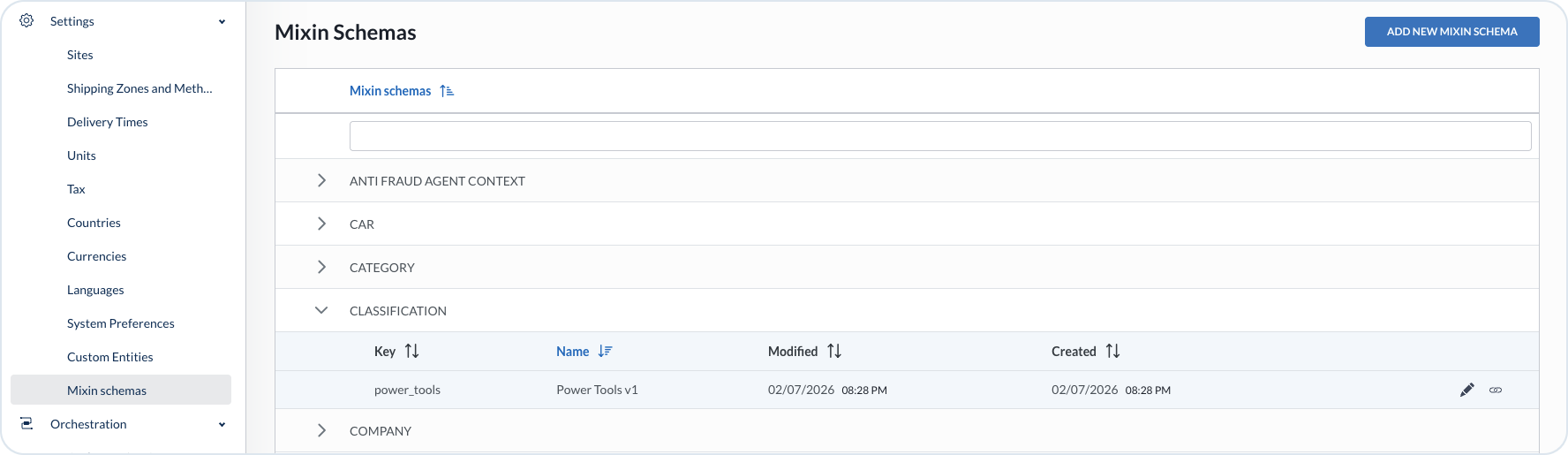The width and height of the screenshot is (1568, 455).
Task: Click the Name column sort icon
Action: point(605,352)
